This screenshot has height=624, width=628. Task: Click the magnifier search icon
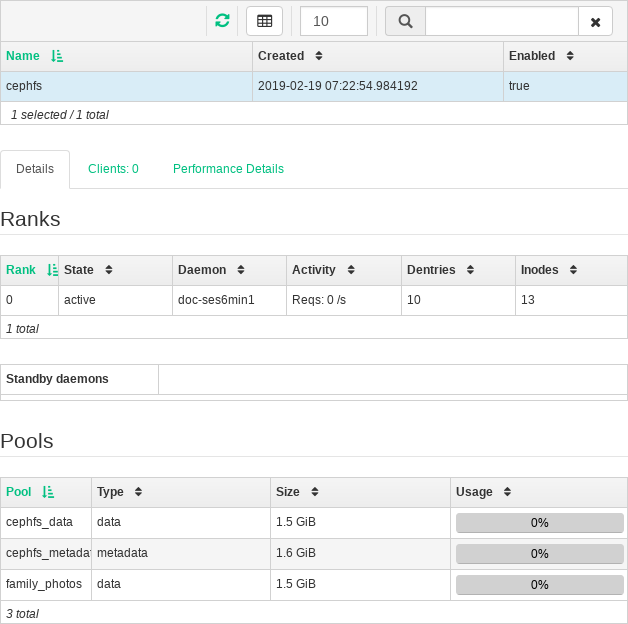coord(405,21)
